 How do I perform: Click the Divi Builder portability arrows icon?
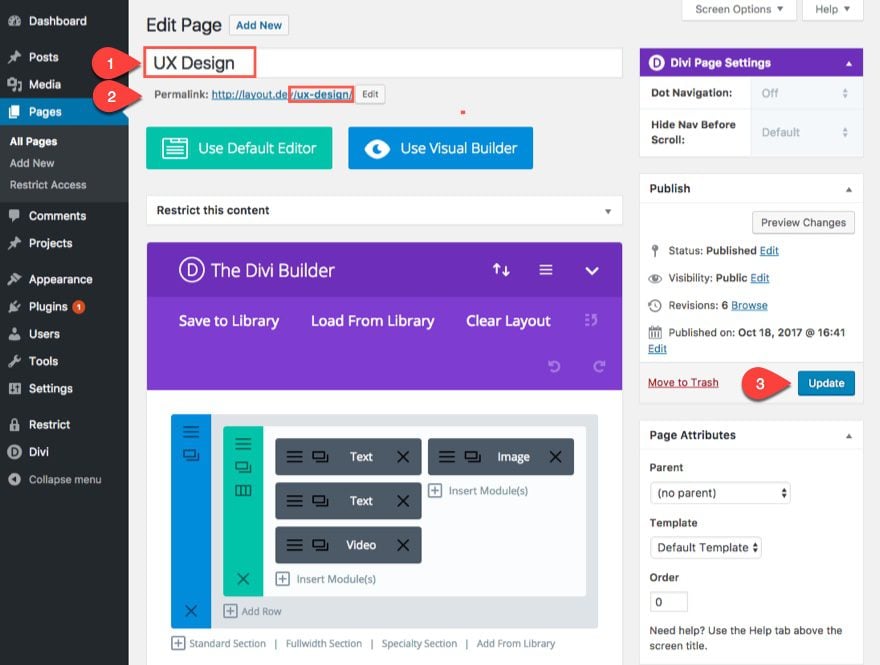pyautogui.click(x=501, y=270)
